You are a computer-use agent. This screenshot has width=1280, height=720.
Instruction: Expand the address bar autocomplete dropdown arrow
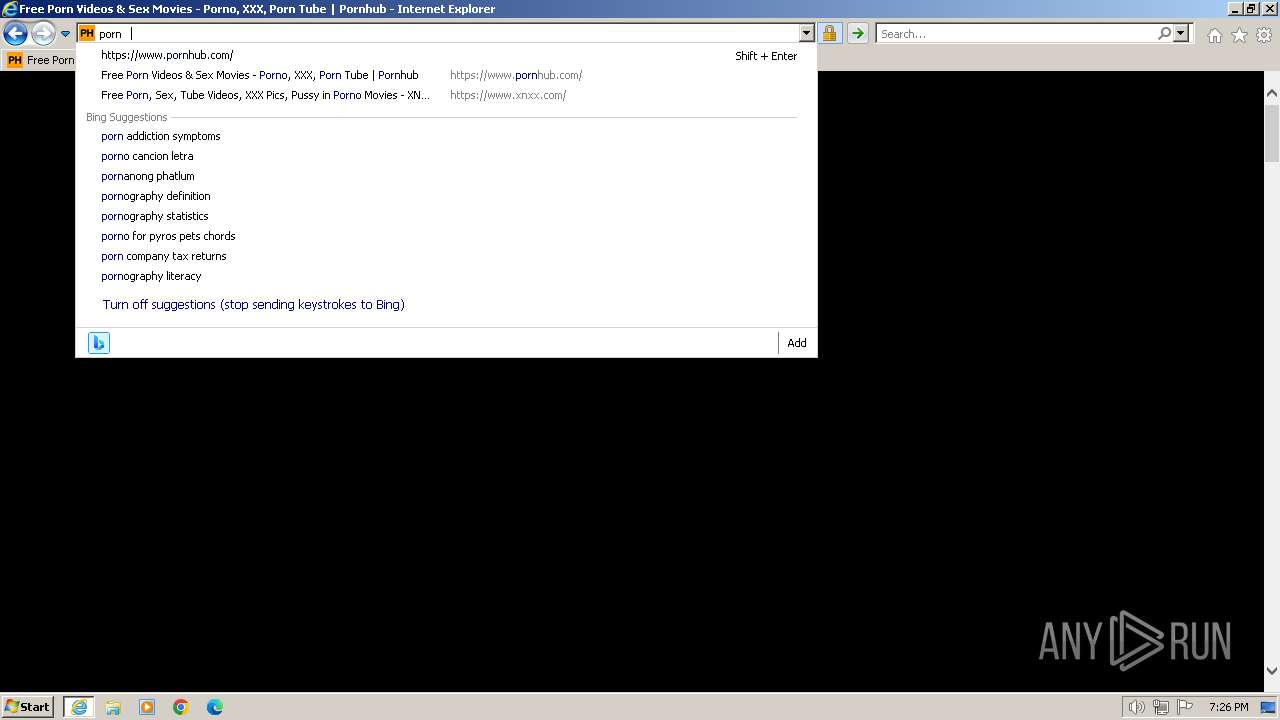tap(807, 34)
